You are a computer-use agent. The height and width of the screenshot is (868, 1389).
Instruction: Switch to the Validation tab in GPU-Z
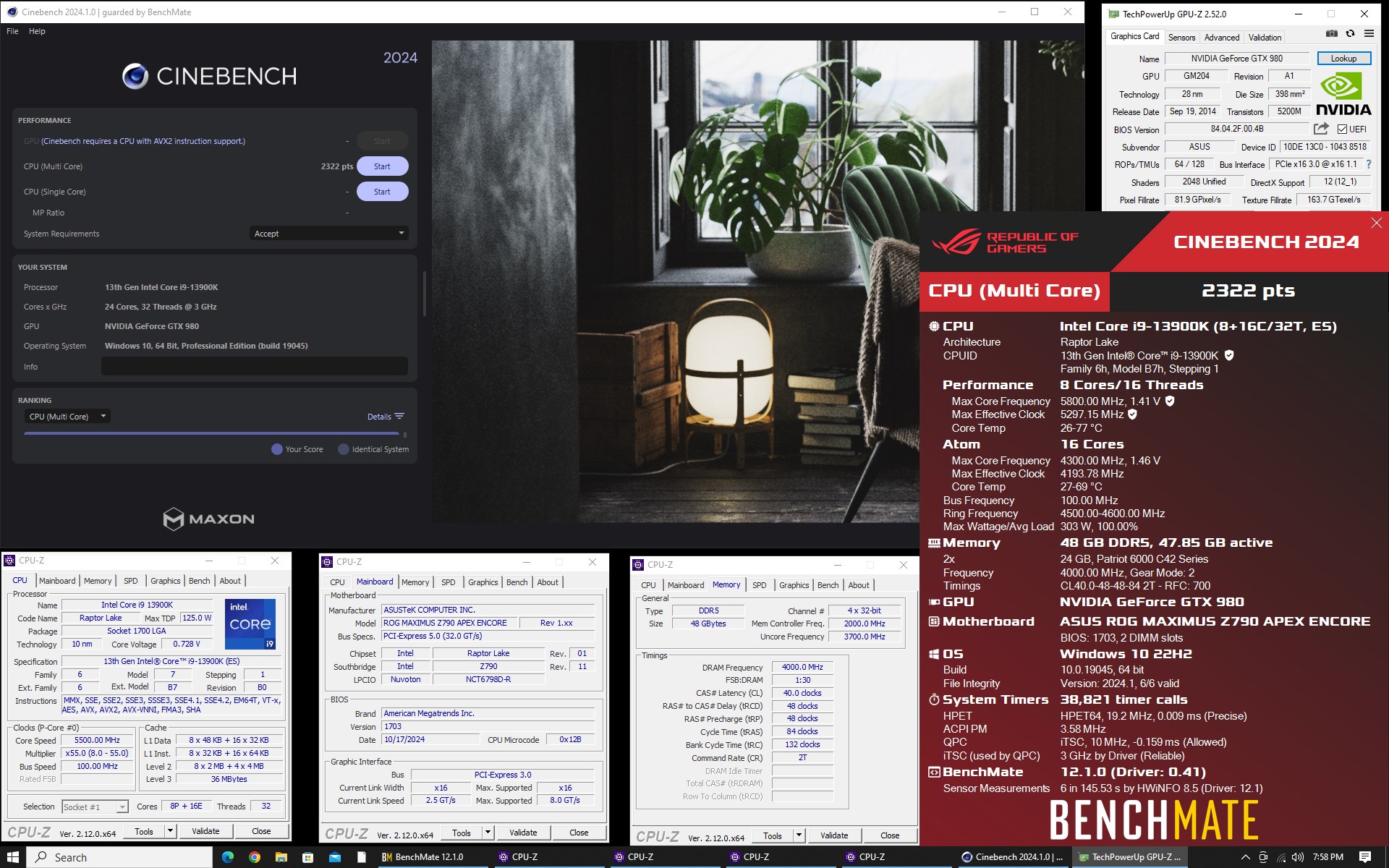point(1265,38)
